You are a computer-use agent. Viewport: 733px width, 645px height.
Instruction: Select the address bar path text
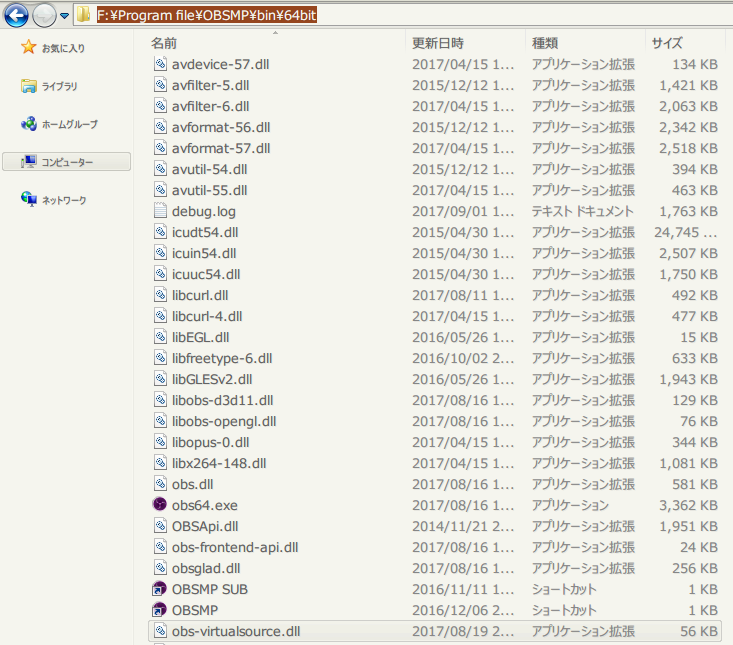pyautogui.click(x=207, y=15)
